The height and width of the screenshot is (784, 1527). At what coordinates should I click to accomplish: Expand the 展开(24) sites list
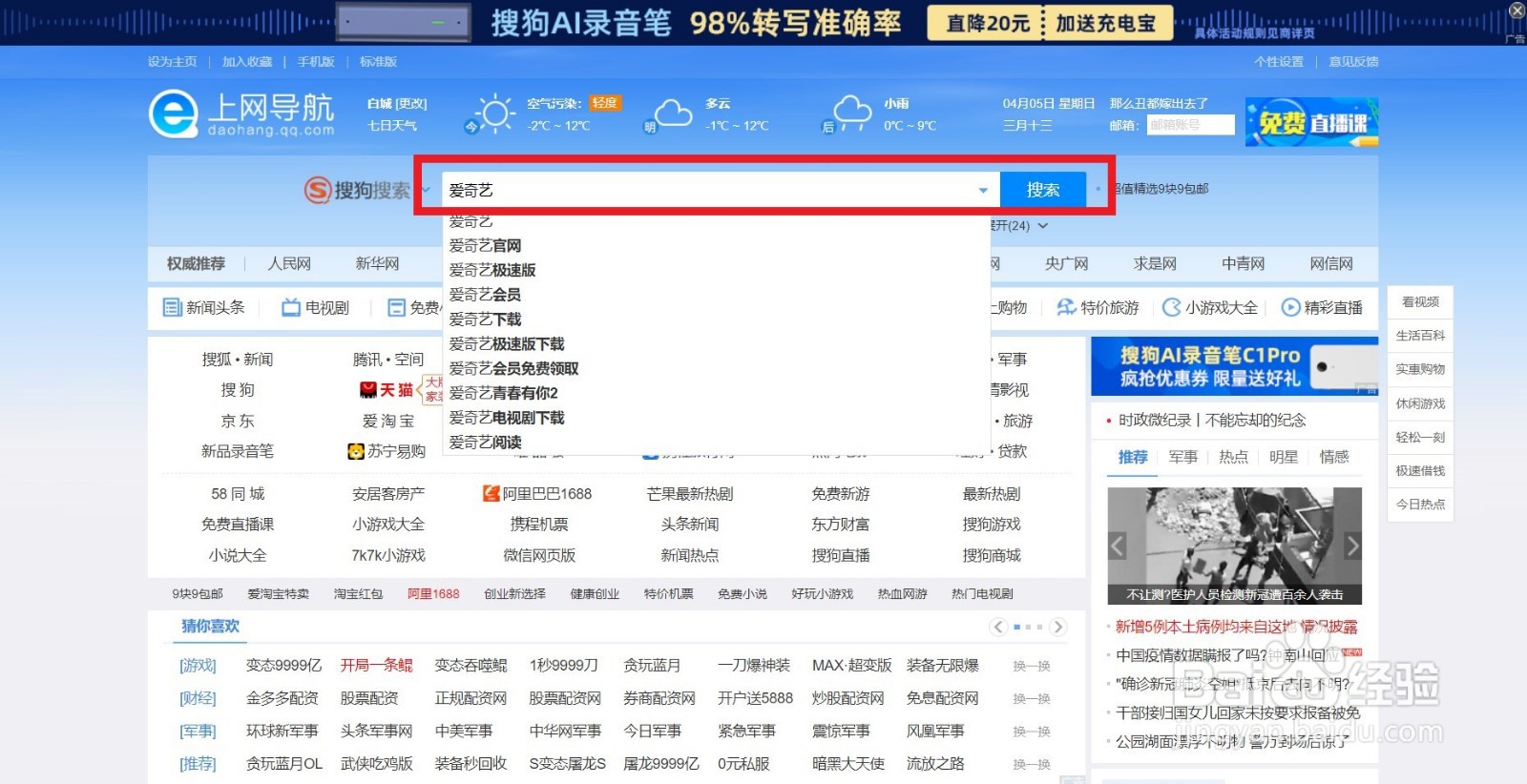tap(1019, 226)
